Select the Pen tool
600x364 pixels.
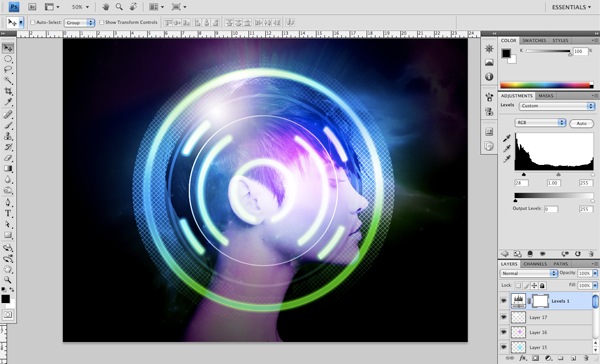(8, 202)
